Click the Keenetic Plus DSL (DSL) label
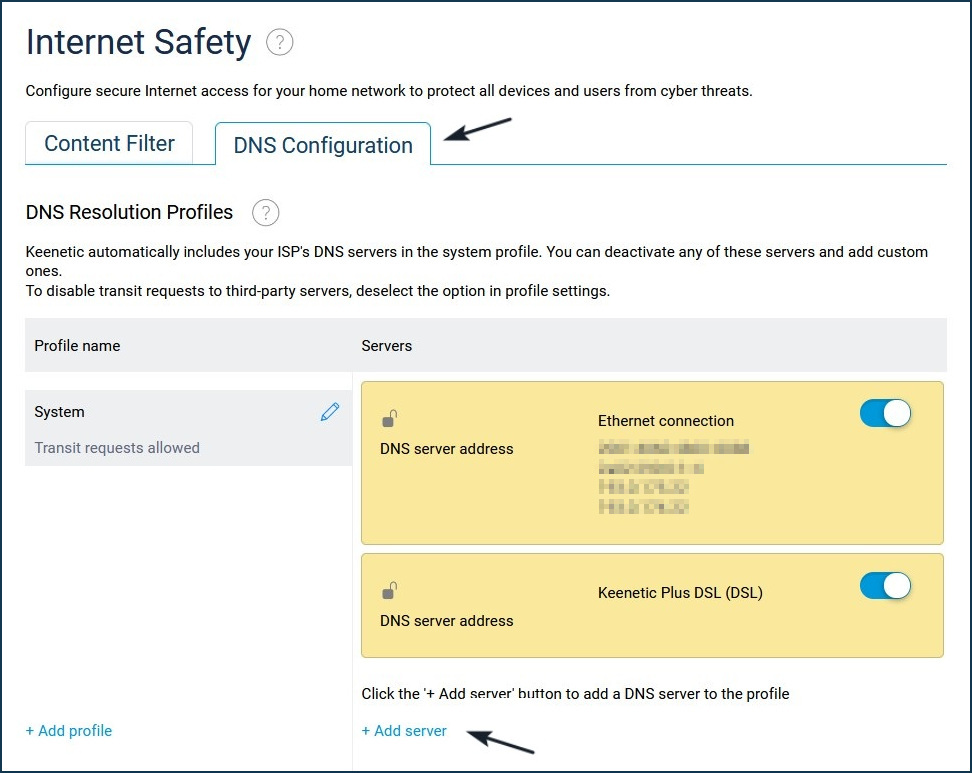Screen dimensions: 972x773 [x=680, y=593]
